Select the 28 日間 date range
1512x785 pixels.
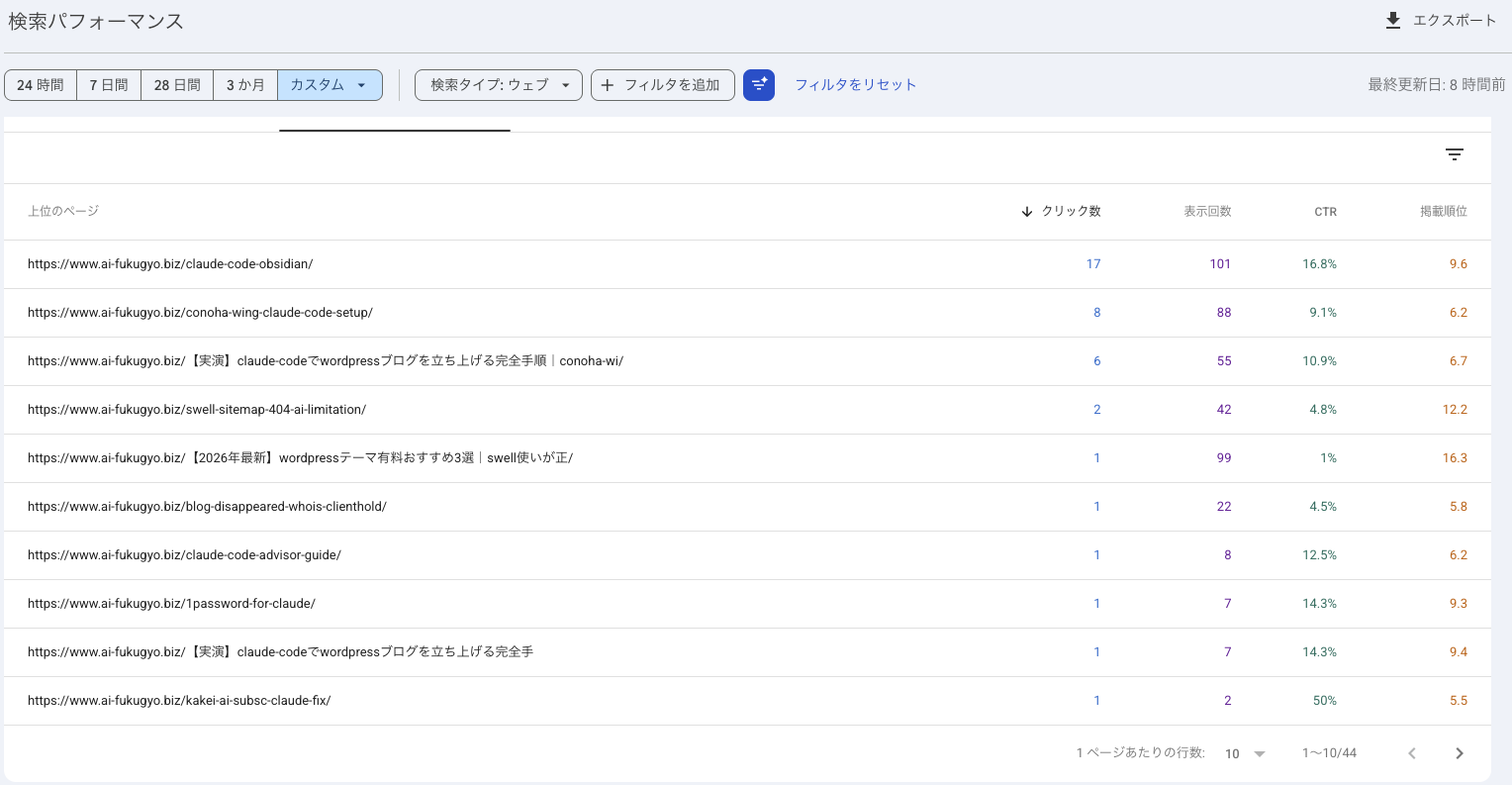[177, 85]
